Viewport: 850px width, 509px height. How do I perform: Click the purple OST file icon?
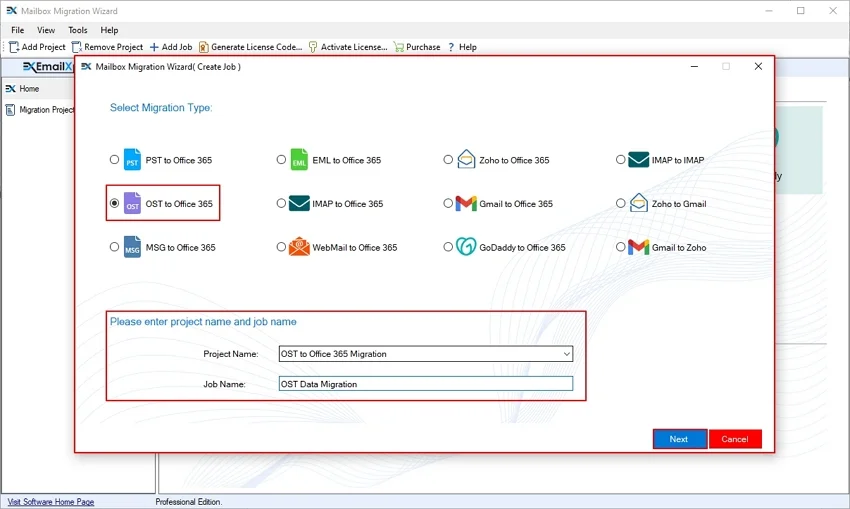point(132,203)
